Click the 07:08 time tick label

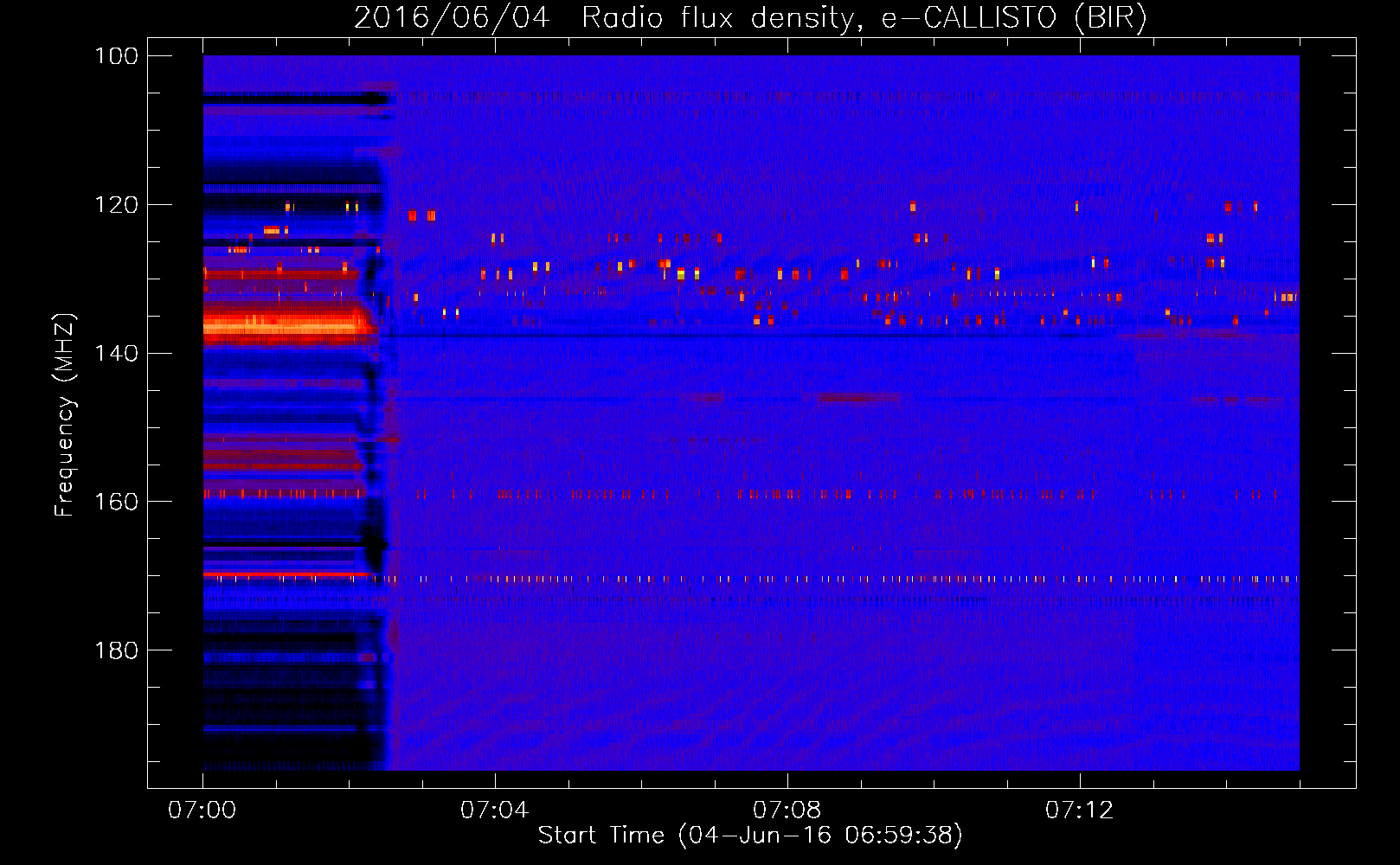(x=787, y=811)
